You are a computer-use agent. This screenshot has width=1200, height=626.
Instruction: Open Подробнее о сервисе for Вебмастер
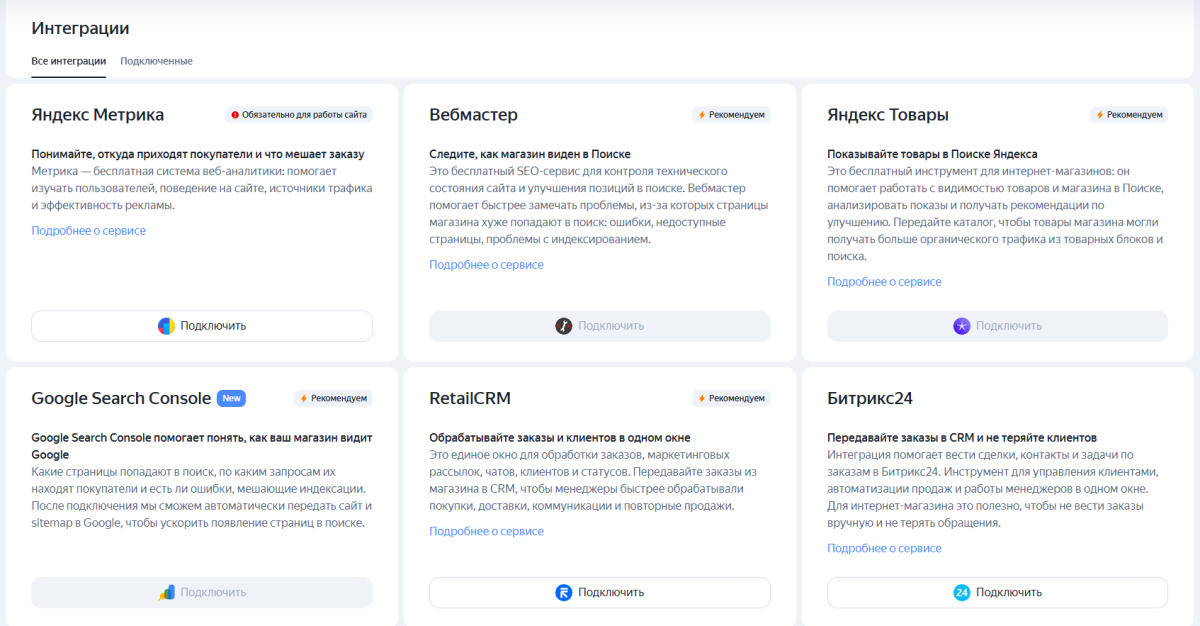pyautogui.click(x=486, y=265)
